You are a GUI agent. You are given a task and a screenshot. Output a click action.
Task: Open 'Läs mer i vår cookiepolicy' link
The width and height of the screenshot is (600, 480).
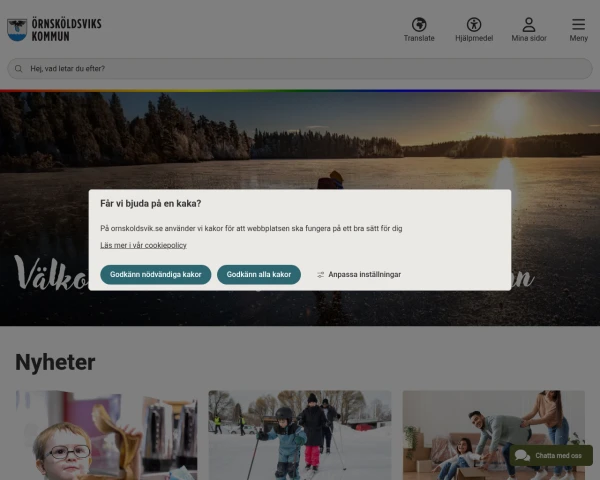point(143,245)
